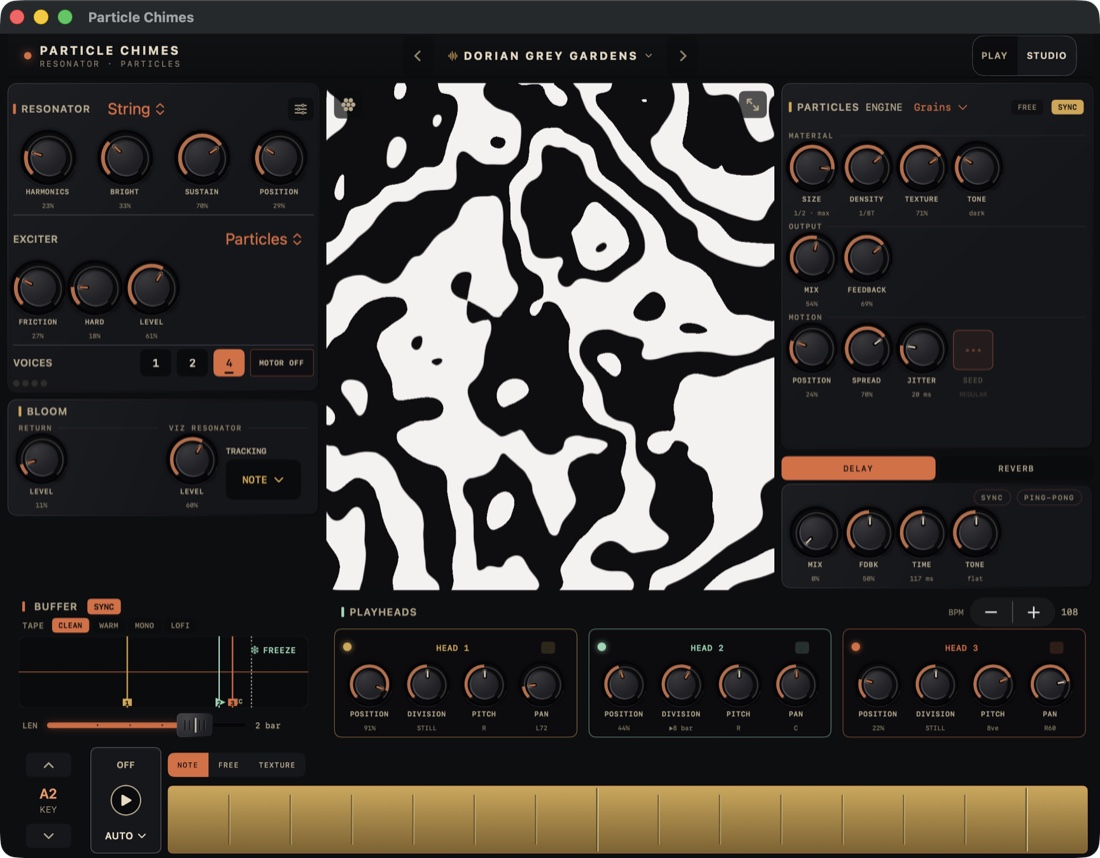Viewport: 1100px width, 858px height.
Task: Lower the key with the down chevron
Action: (48, 836)
